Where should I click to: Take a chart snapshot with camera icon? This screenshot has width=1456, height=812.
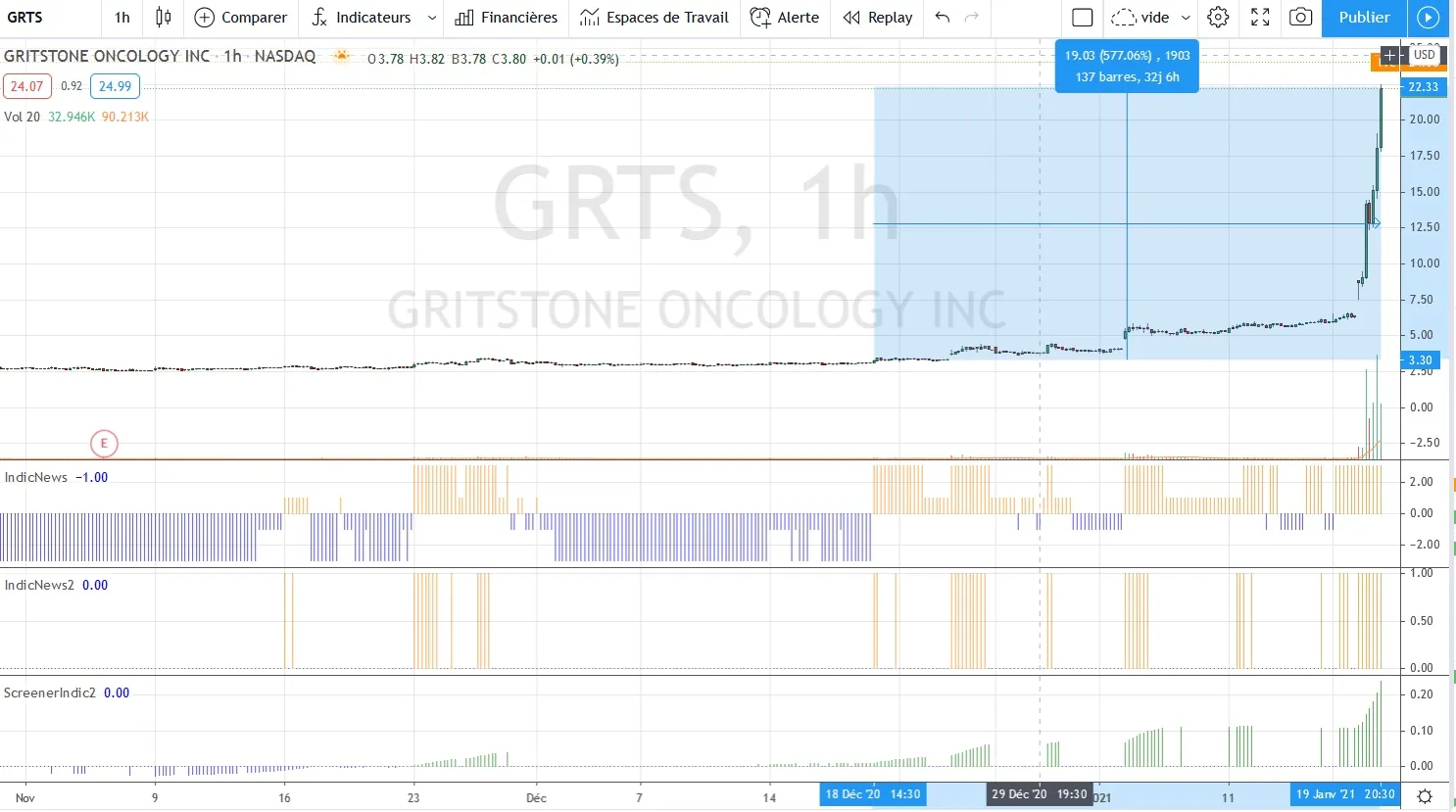point(1300,18)
